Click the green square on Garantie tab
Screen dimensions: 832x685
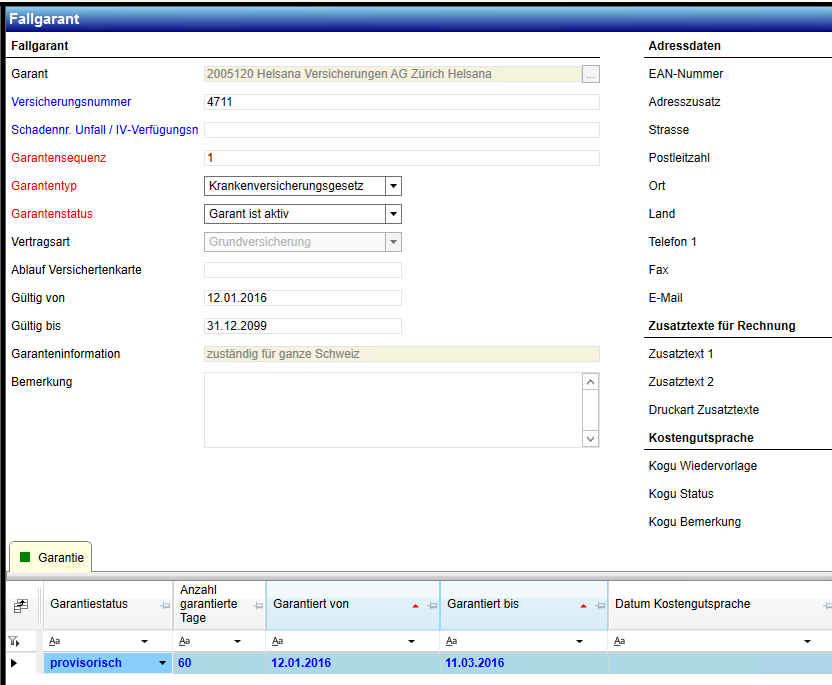tap(26, 557)
